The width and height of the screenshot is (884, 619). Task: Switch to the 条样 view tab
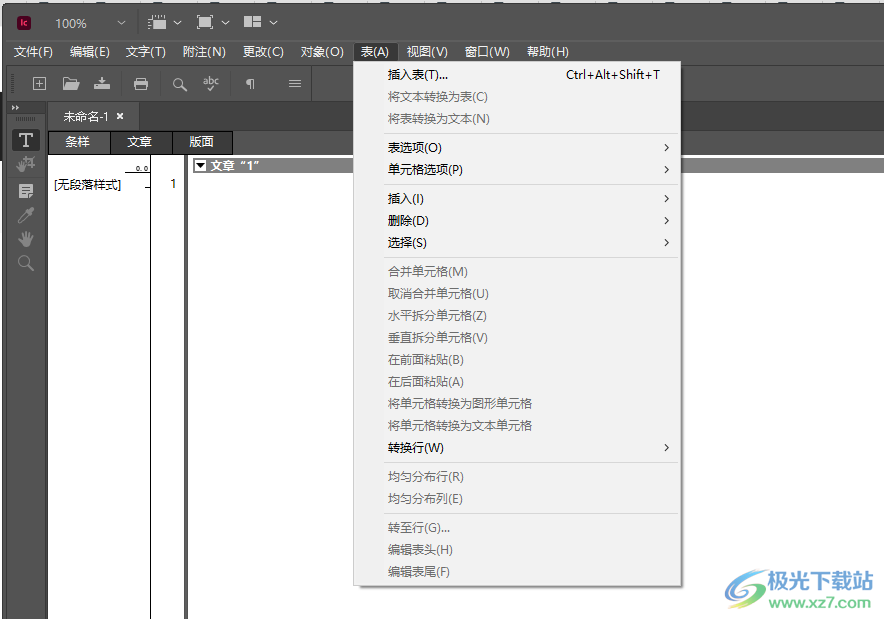(x=79, y=142)
